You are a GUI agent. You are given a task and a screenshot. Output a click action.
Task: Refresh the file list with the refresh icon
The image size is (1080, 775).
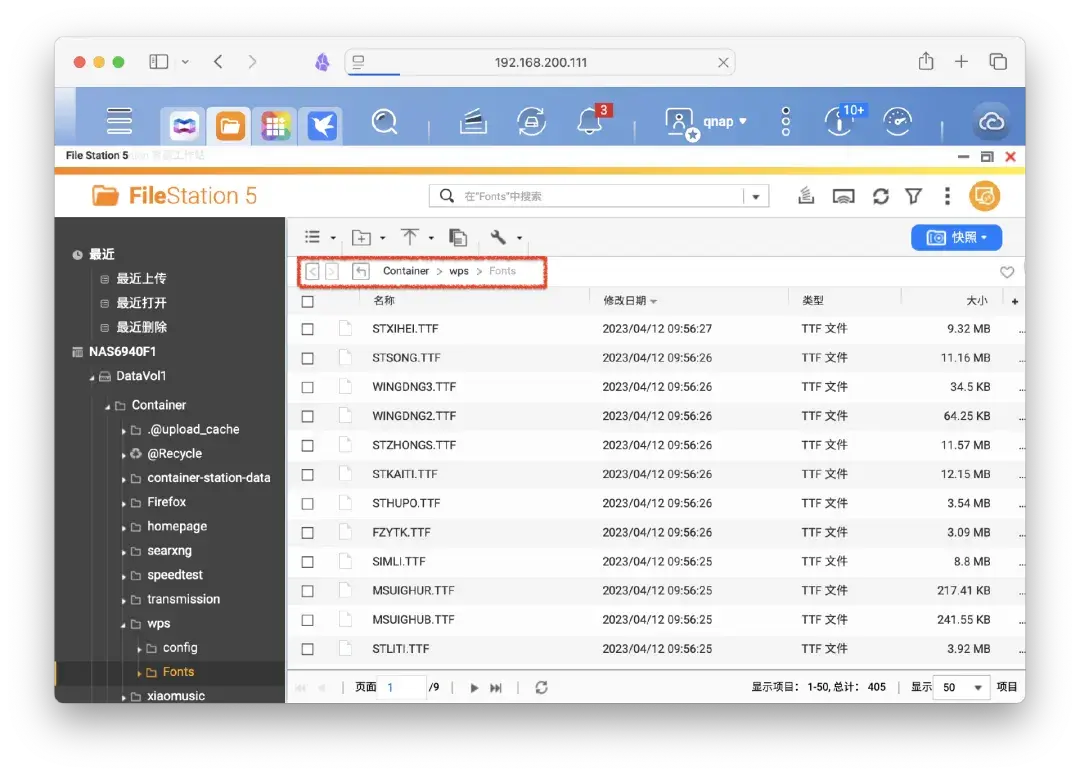(880, 196)
